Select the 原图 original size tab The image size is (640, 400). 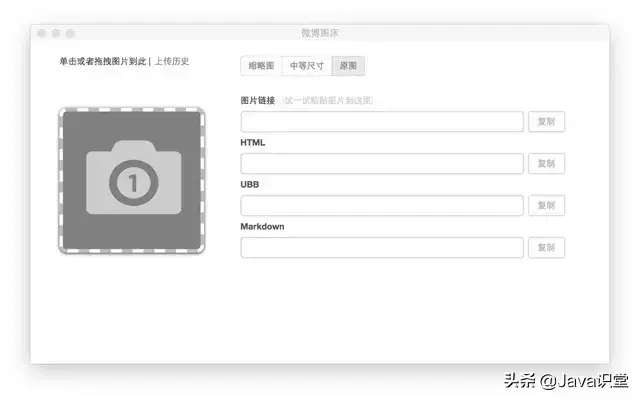348,66
